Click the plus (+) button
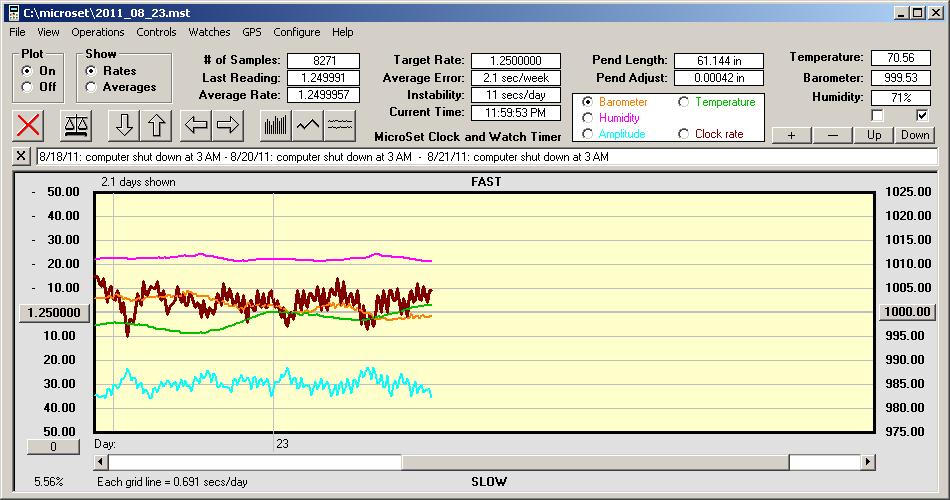 (791, 135)
